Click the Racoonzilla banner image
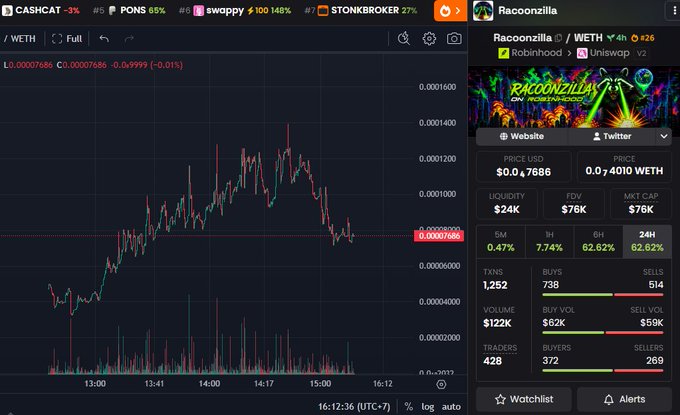This screenshot has width=680, height=415. 574,97
